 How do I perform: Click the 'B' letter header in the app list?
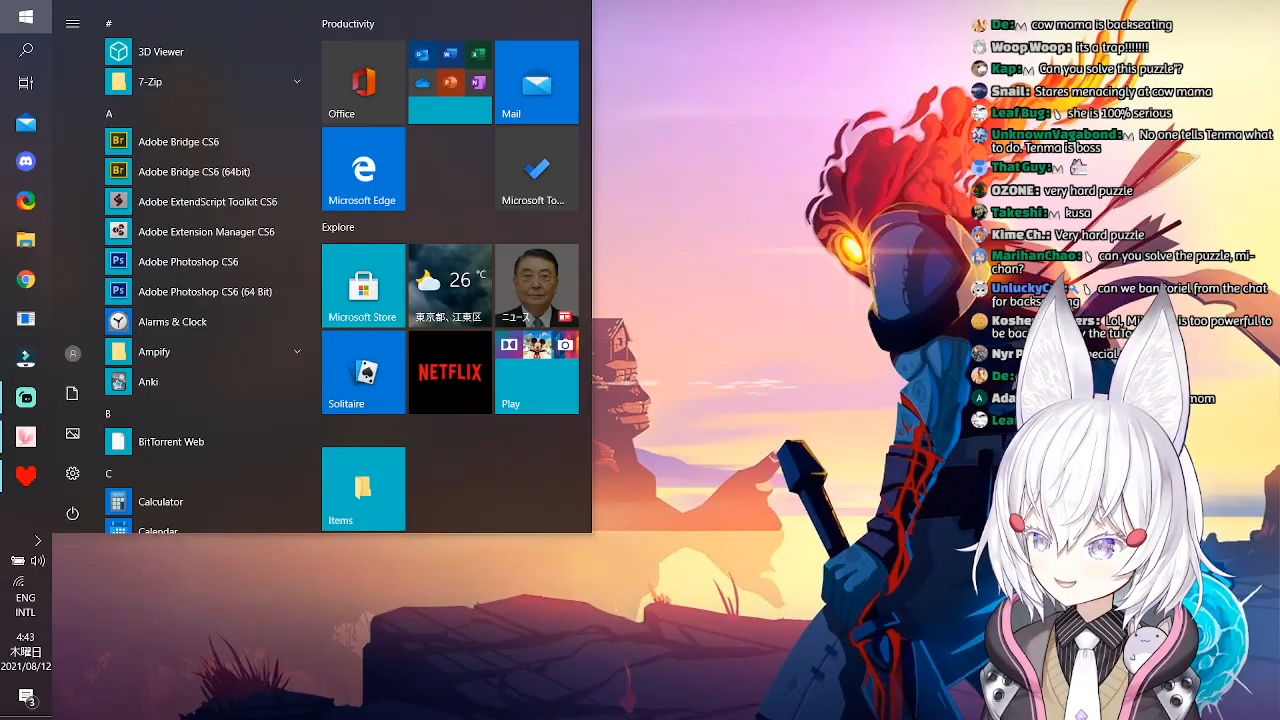click(109, 414)
